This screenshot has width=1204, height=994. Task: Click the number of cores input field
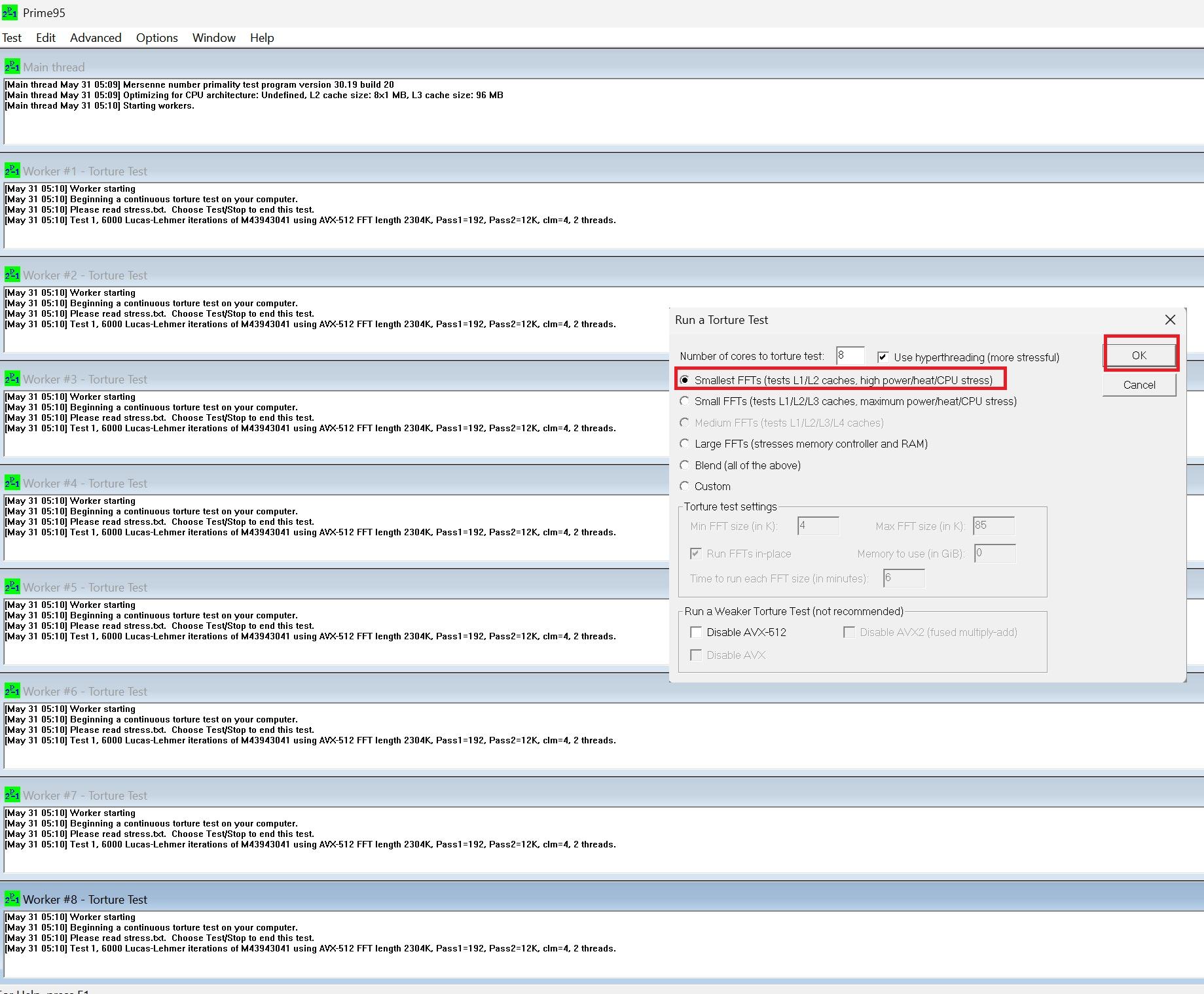pyautogui.click(x=850, y=356)
